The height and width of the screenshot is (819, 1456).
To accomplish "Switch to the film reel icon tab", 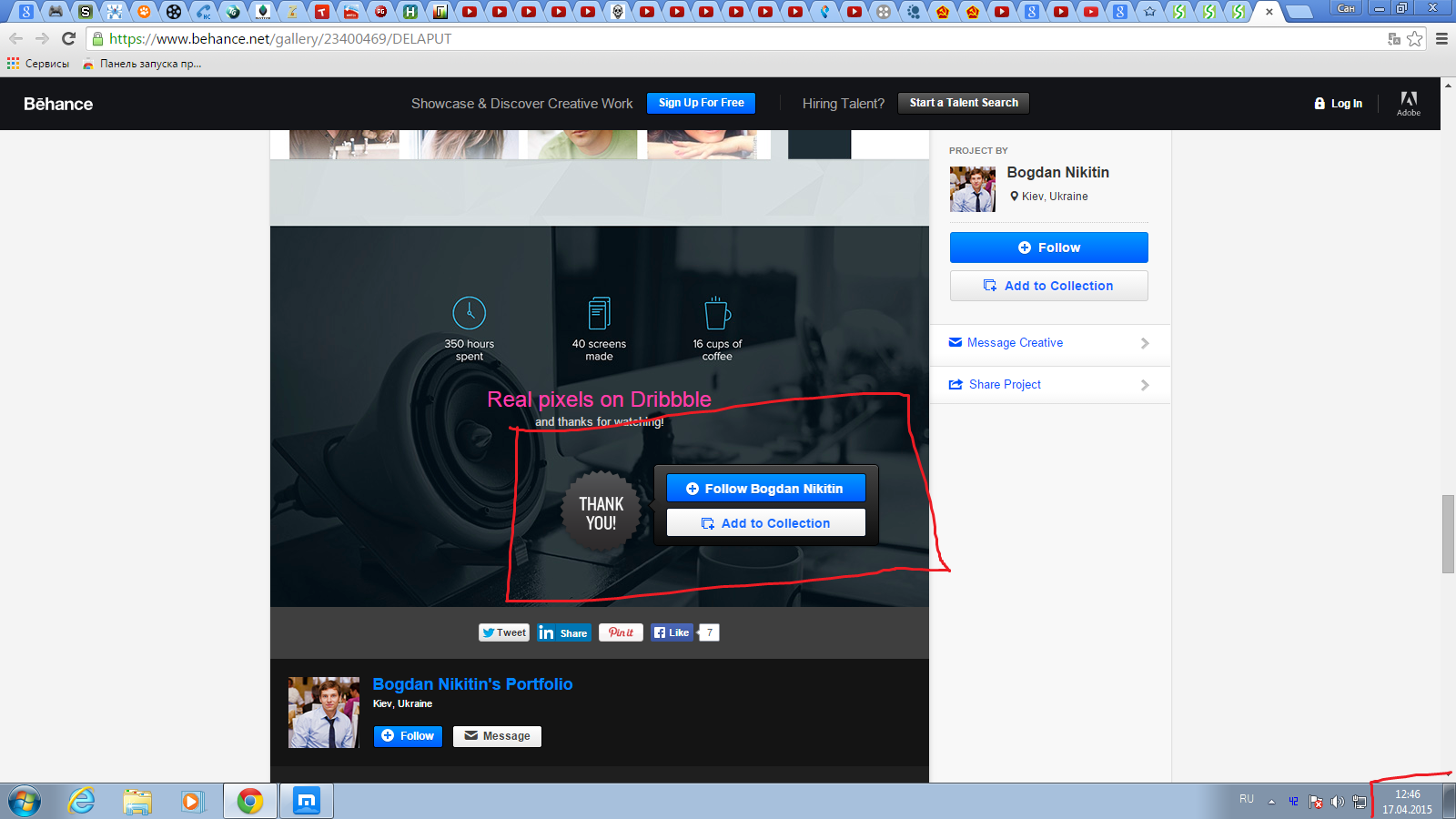I will pyautogui.click(x=174, y=11).
